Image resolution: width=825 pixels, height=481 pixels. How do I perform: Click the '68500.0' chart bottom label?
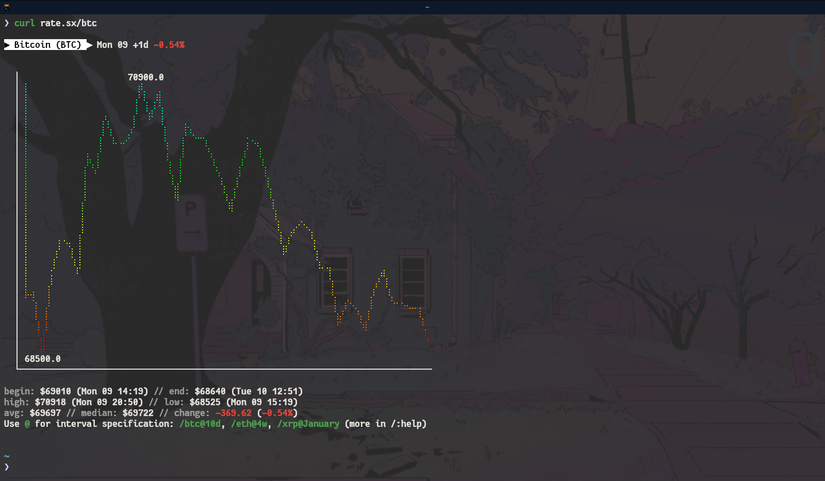[43, 359]
